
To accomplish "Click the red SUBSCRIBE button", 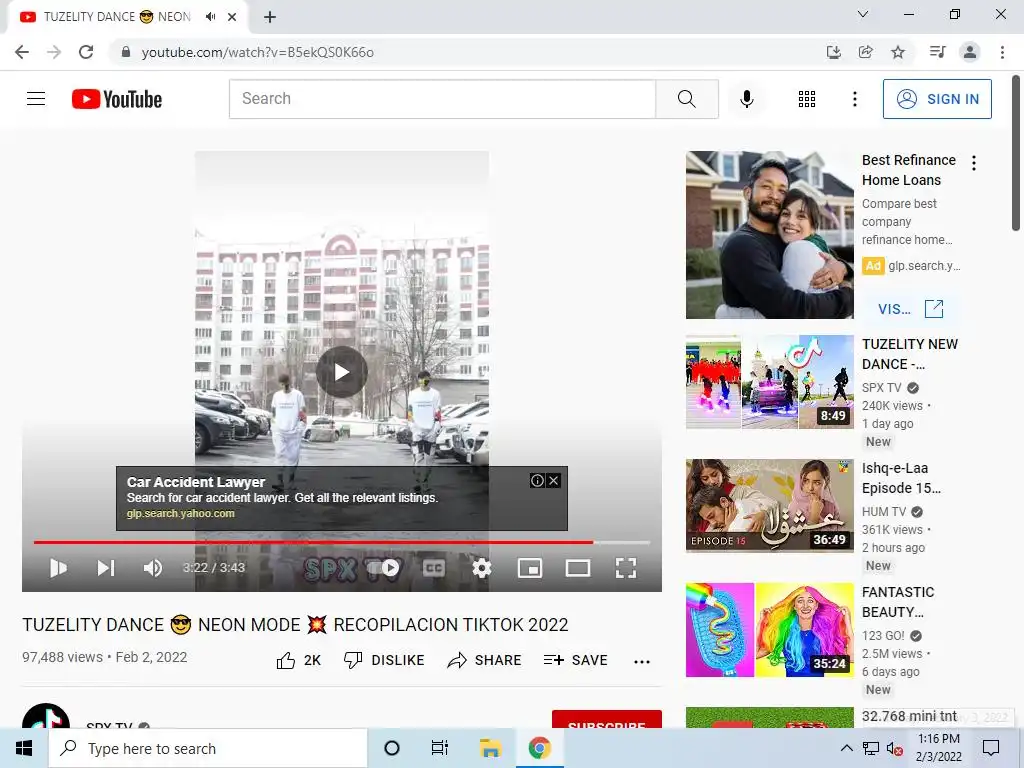I will 607,720.
